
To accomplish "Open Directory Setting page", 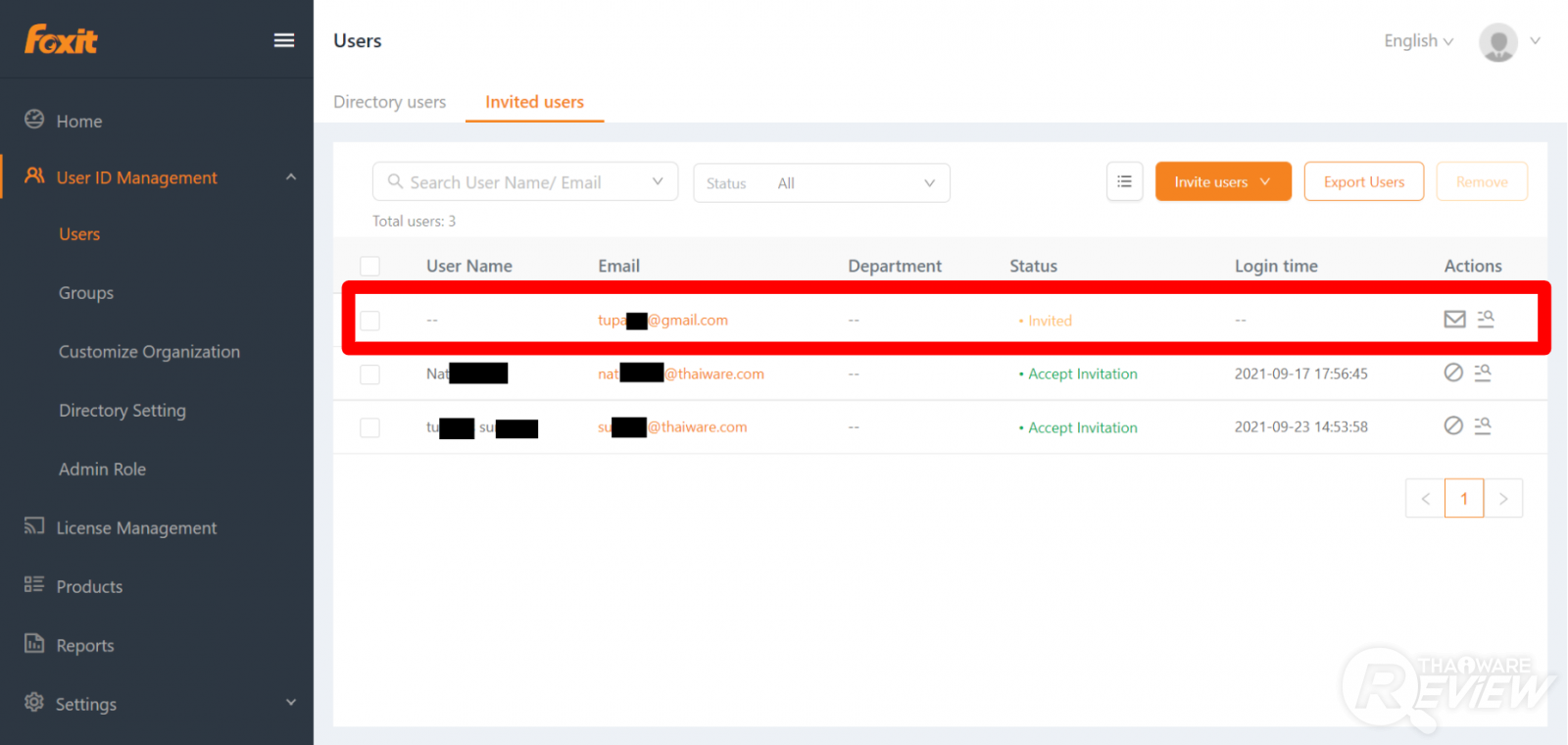I will pyautogui.click(x=122, y=411).
